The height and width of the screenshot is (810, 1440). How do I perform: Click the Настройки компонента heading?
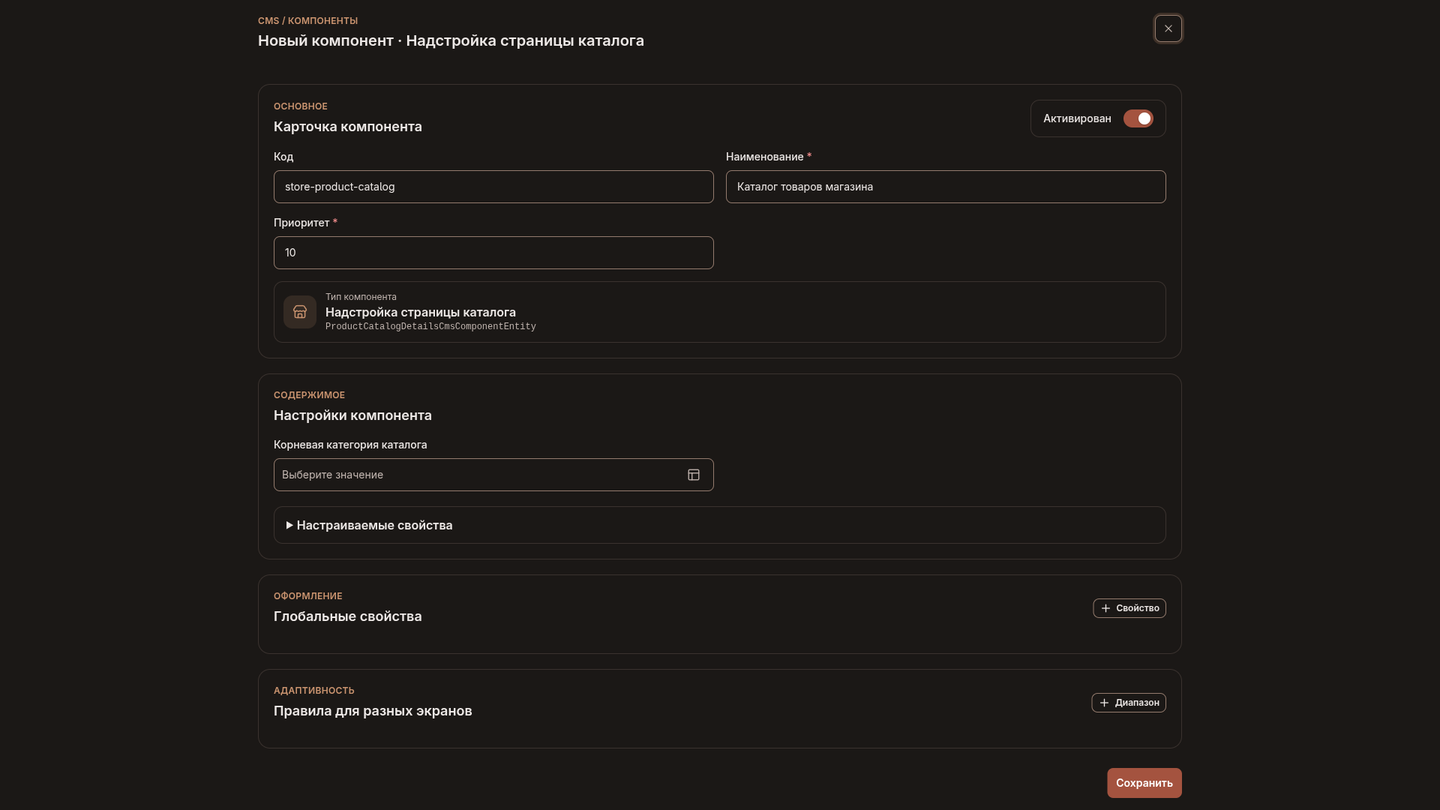[x=353, y=415]
